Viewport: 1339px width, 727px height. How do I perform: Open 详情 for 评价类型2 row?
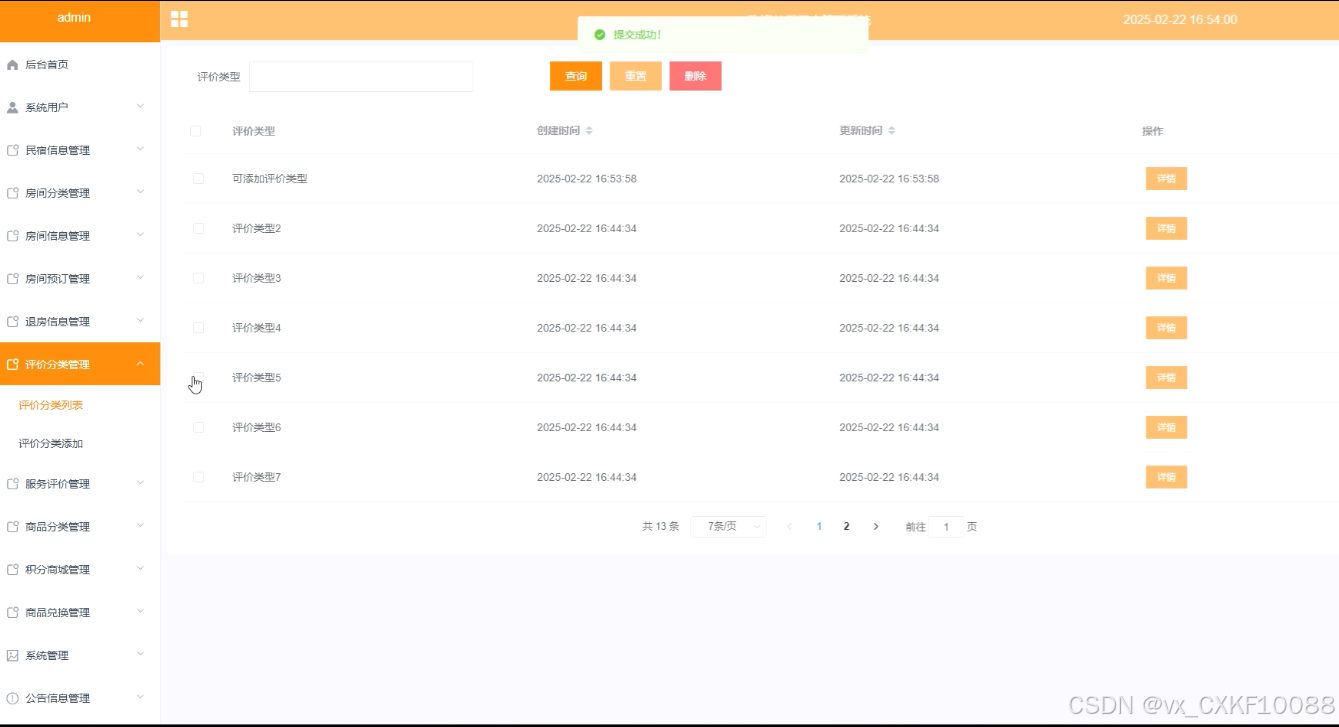pyautogui.click(x=1166, y=228)
